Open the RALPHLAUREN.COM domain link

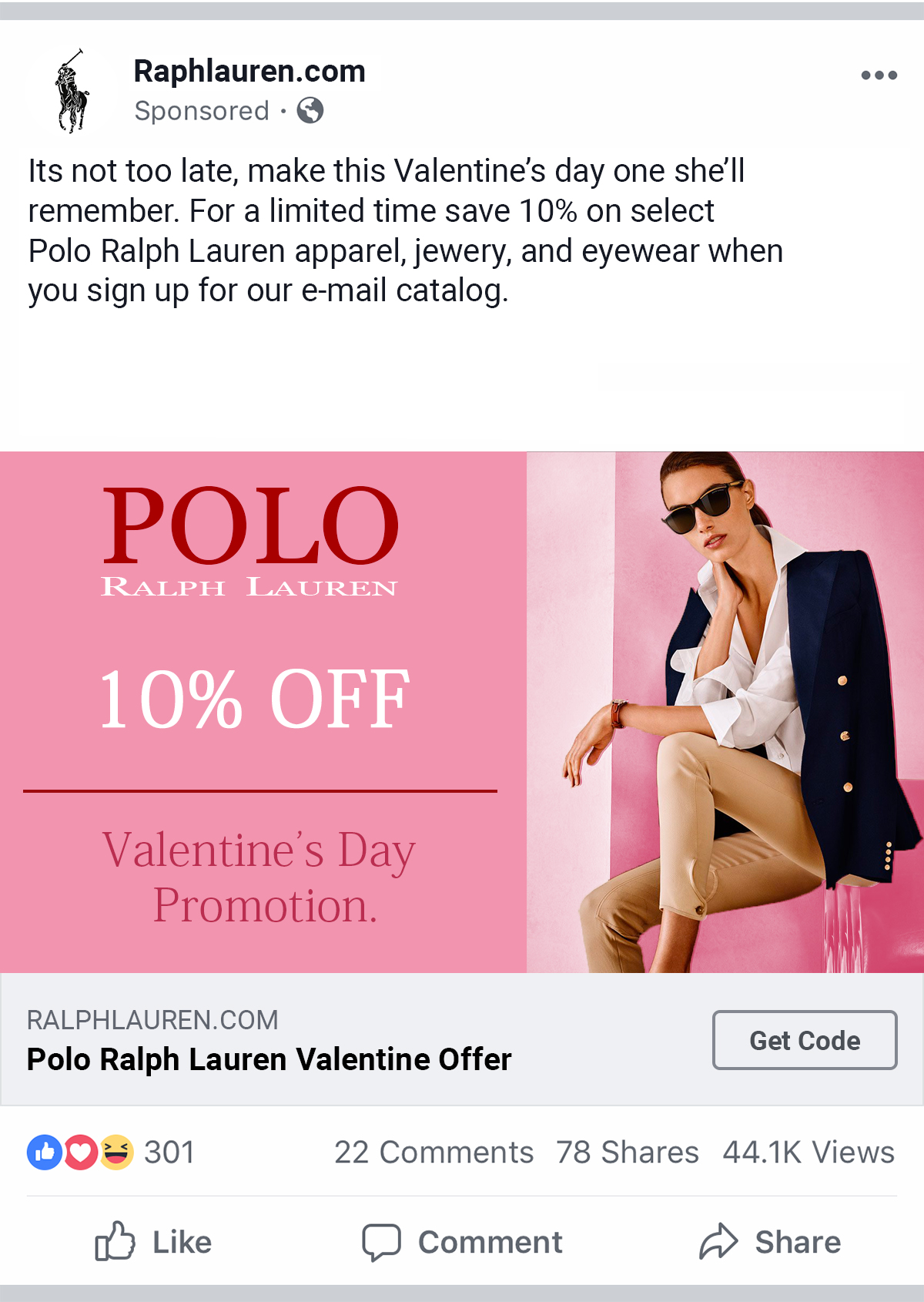[x=152, y=1020]
